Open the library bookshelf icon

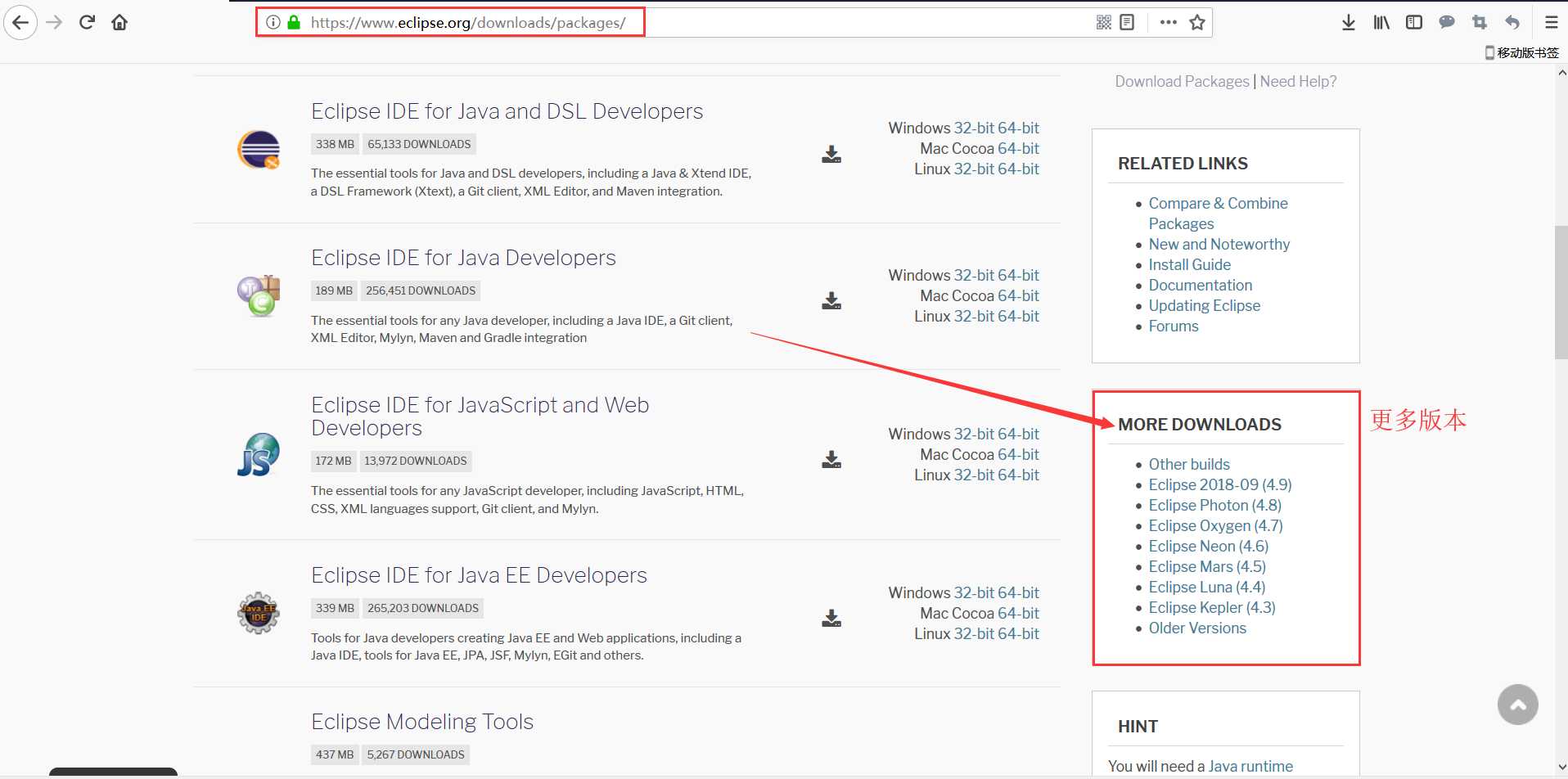pos(1381,22)
